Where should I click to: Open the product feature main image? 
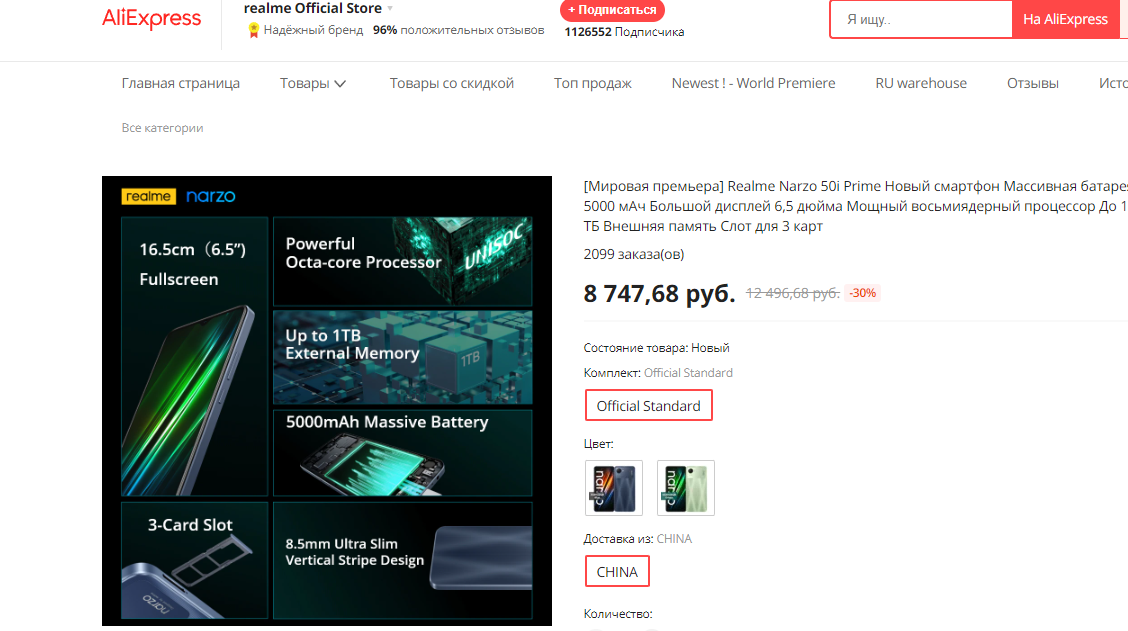pos(327,401)
